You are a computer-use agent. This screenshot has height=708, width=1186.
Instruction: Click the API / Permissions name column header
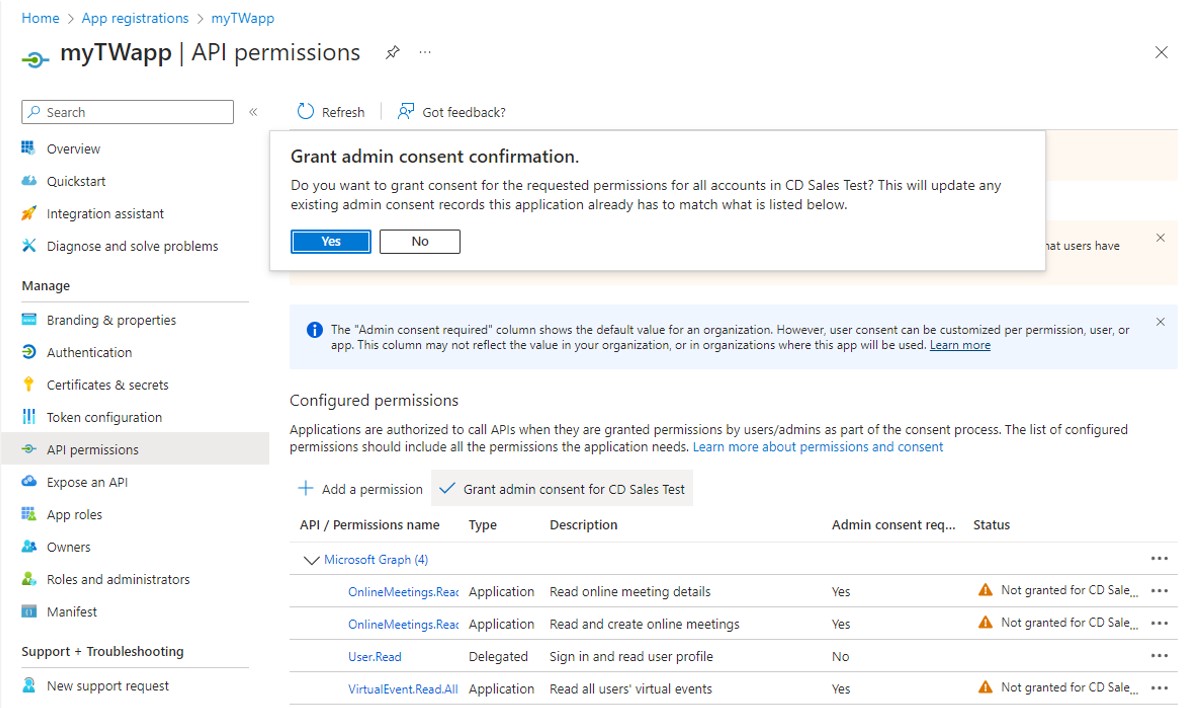[x=369, y=524]
